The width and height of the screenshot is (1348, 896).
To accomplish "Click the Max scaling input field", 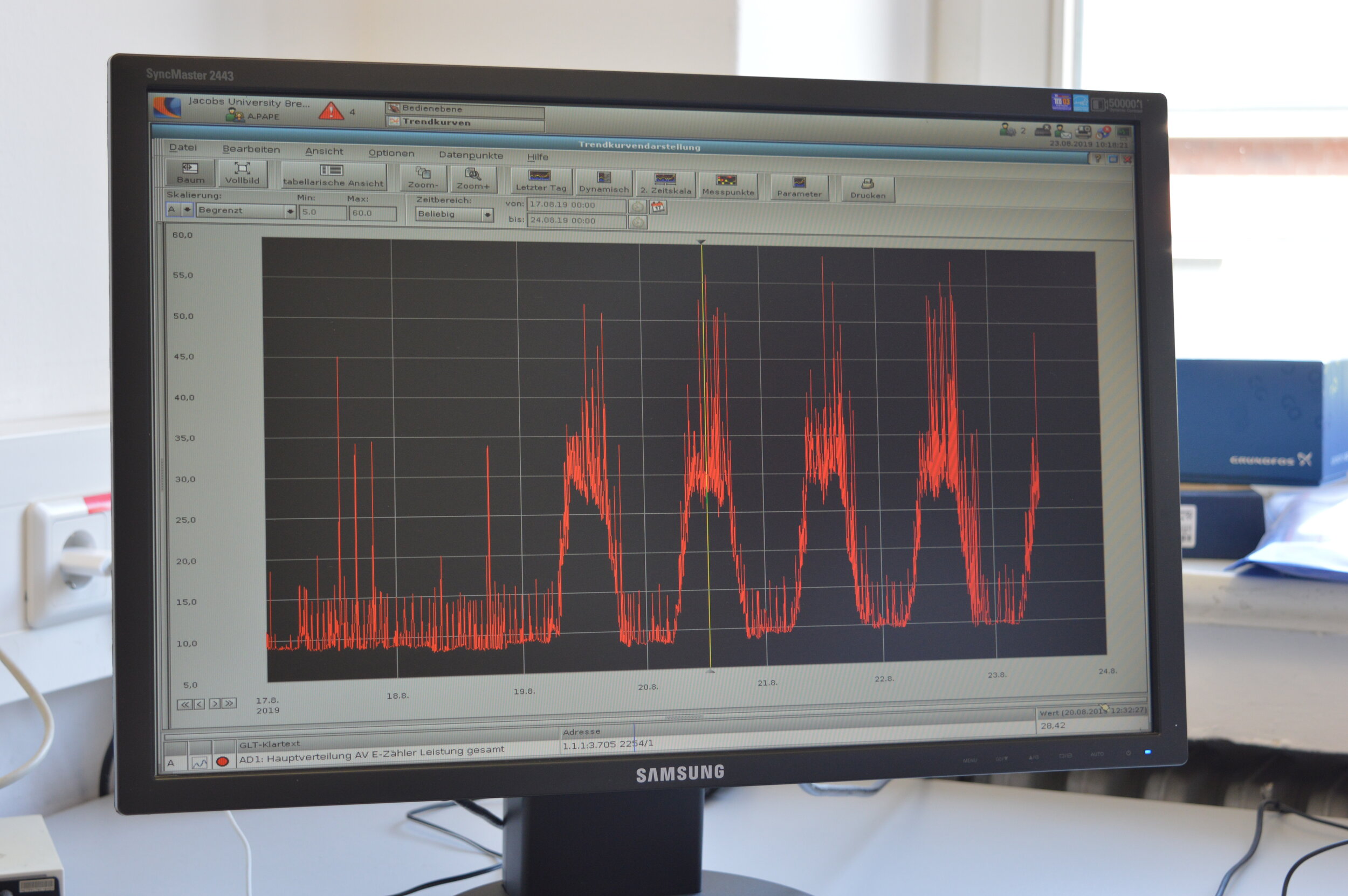I will (372, 213).
